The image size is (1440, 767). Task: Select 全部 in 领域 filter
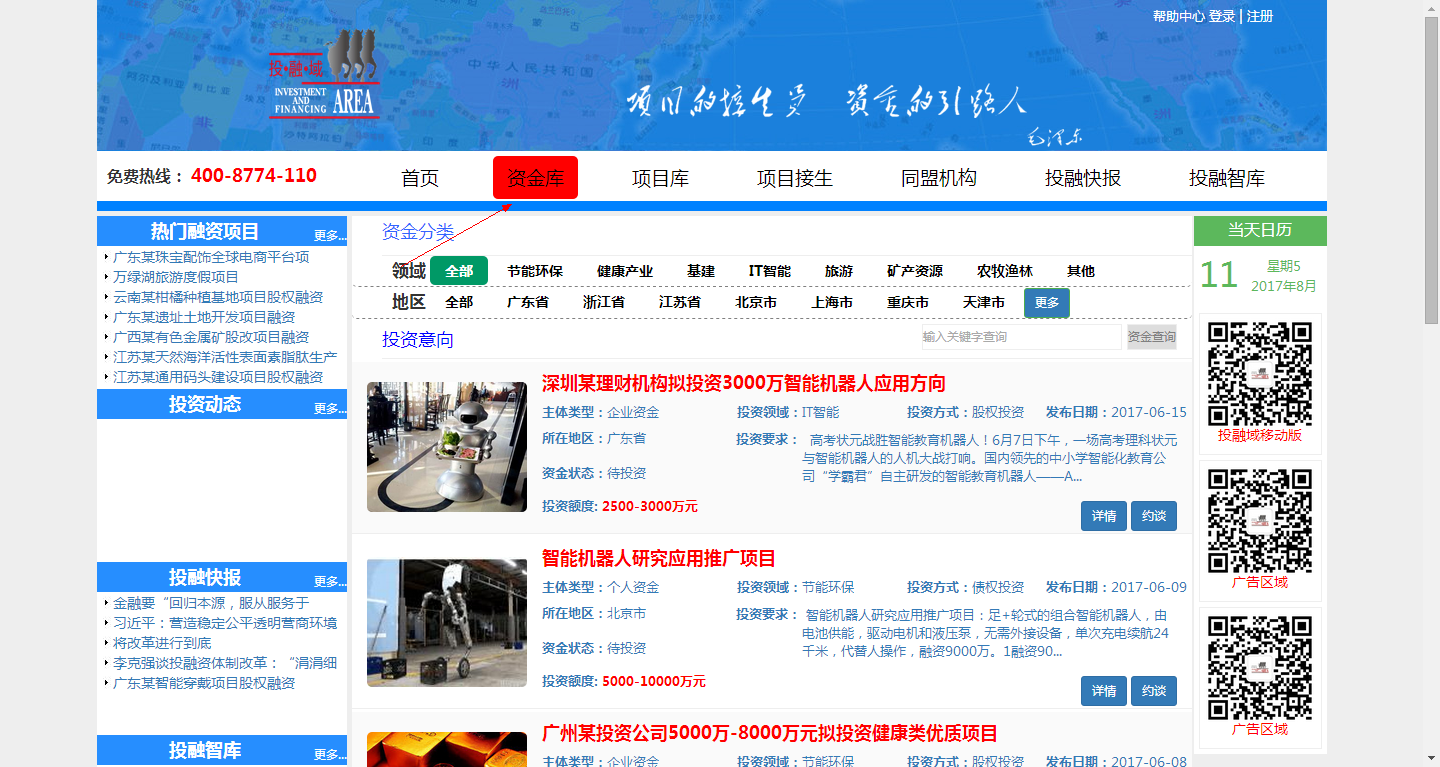point(459,271)
